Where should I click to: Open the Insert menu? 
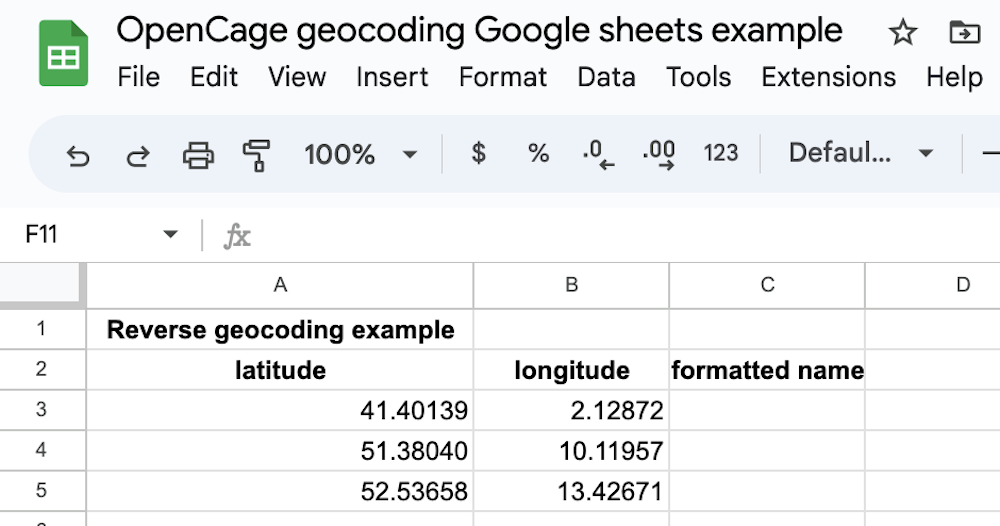(x=392, y=77)
